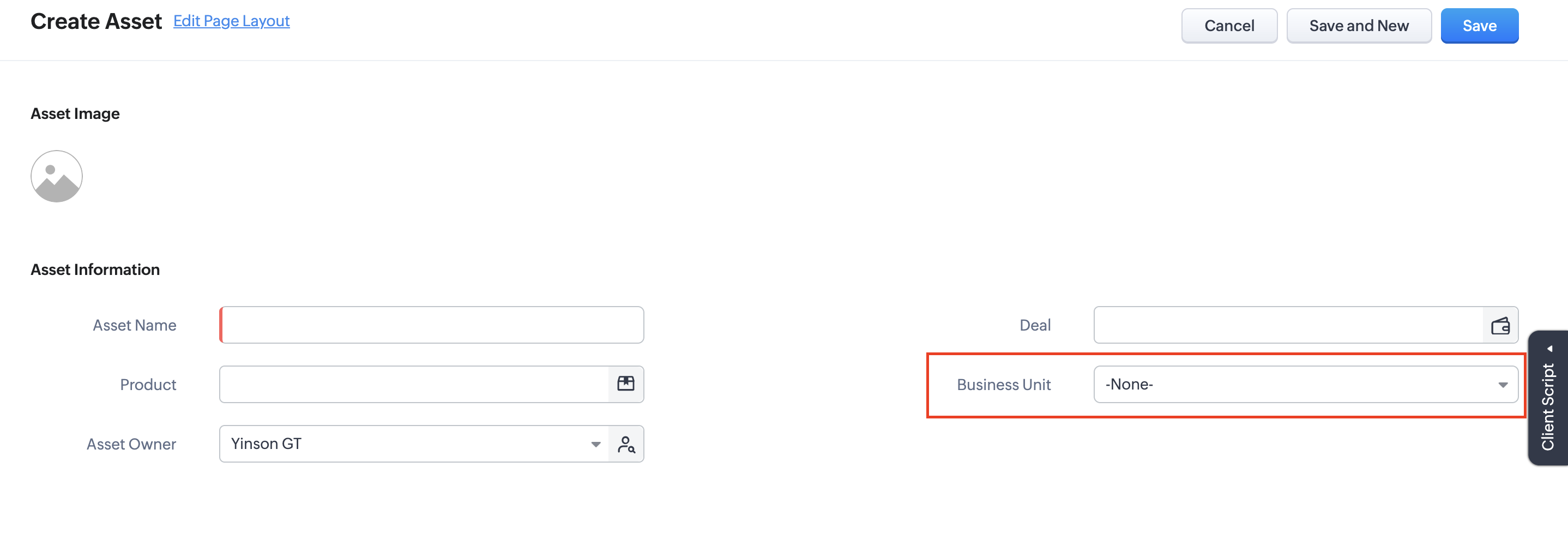
Task: Click the asset image placeholder icon
Action: tap(57, 176)
